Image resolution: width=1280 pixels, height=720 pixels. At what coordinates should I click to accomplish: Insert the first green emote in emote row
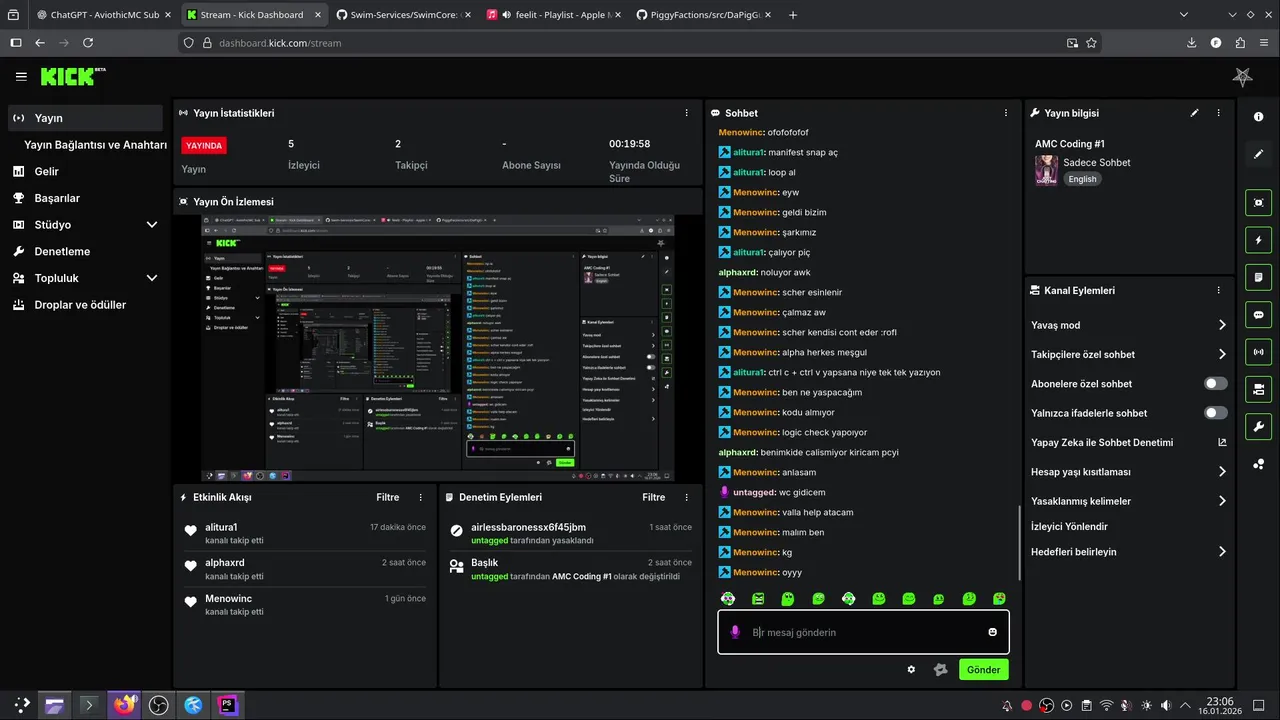[728, 598]
